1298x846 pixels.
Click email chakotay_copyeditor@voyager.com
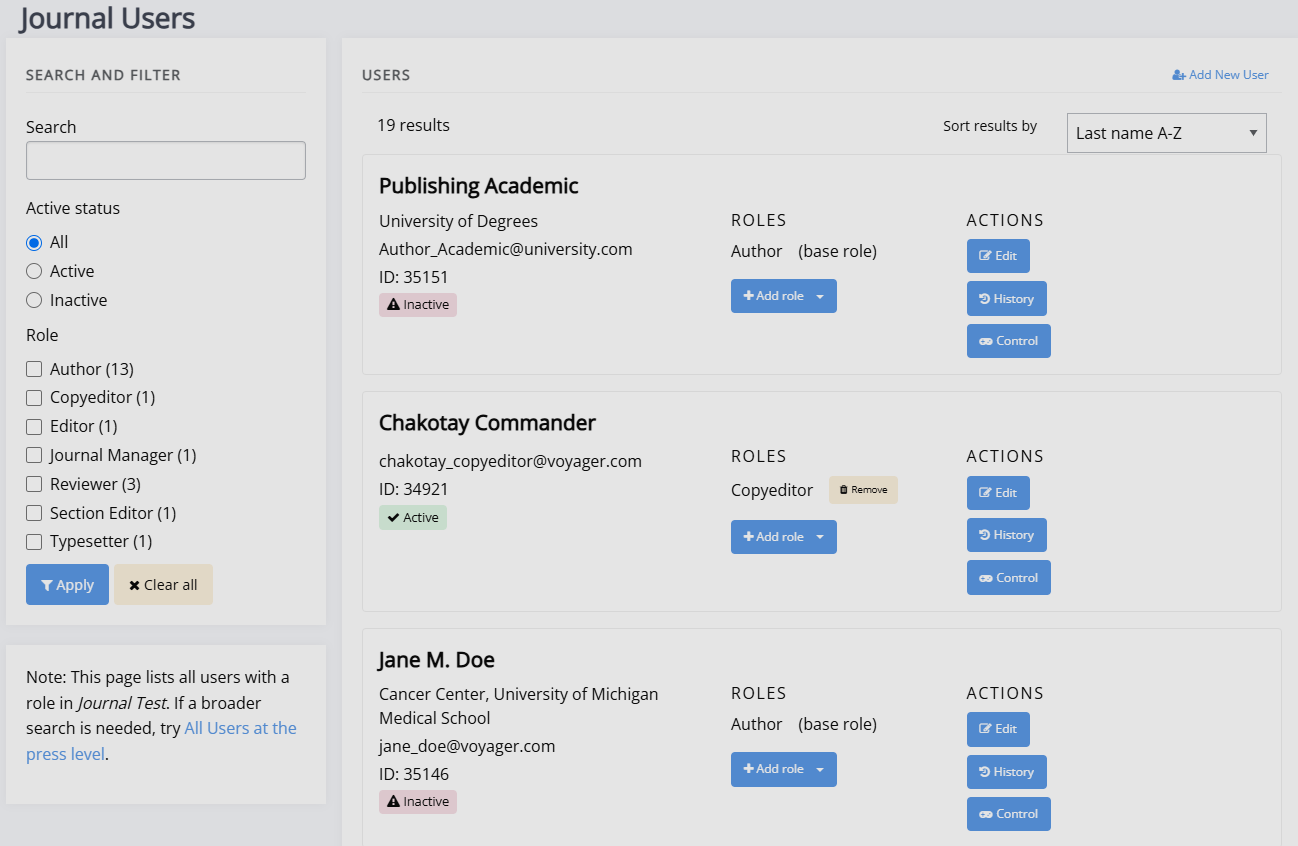[x=510, y=461]
